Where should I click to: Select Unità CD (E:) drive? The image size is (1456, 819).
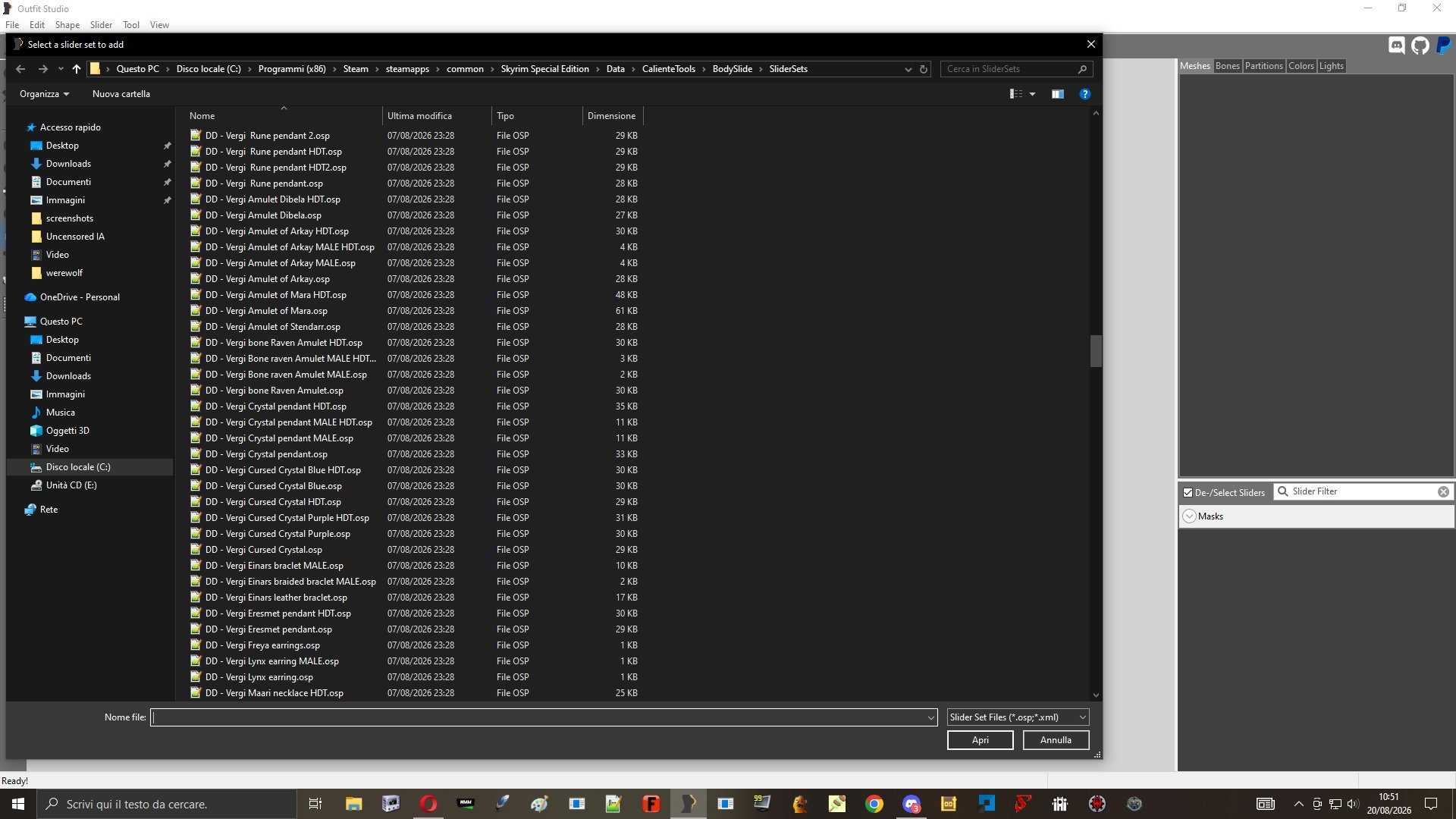point(71,485)
